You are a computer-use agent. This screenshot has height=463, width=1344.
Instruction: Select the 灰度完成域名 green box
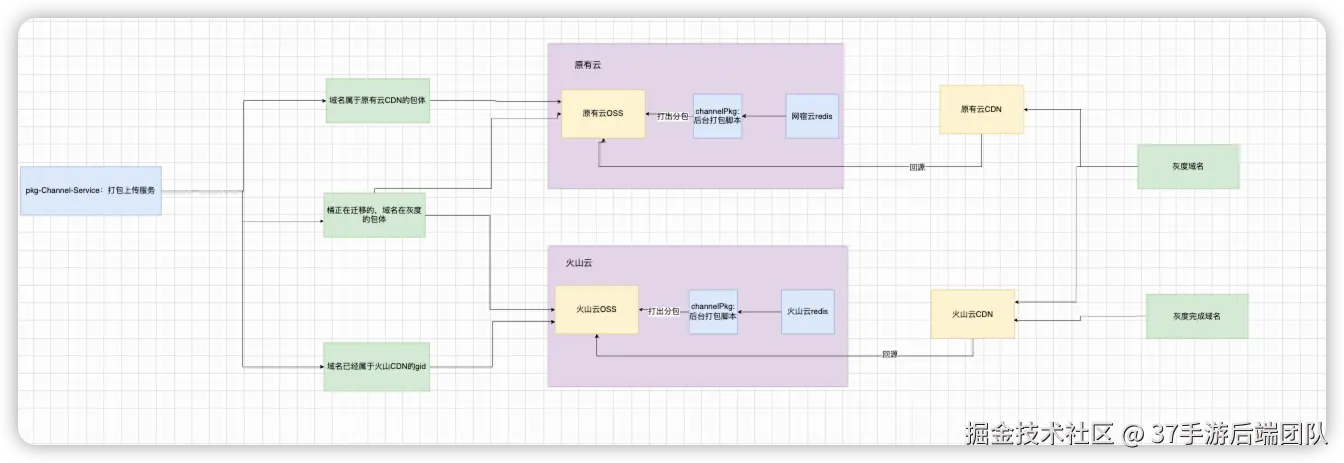tap(1197, 316)
